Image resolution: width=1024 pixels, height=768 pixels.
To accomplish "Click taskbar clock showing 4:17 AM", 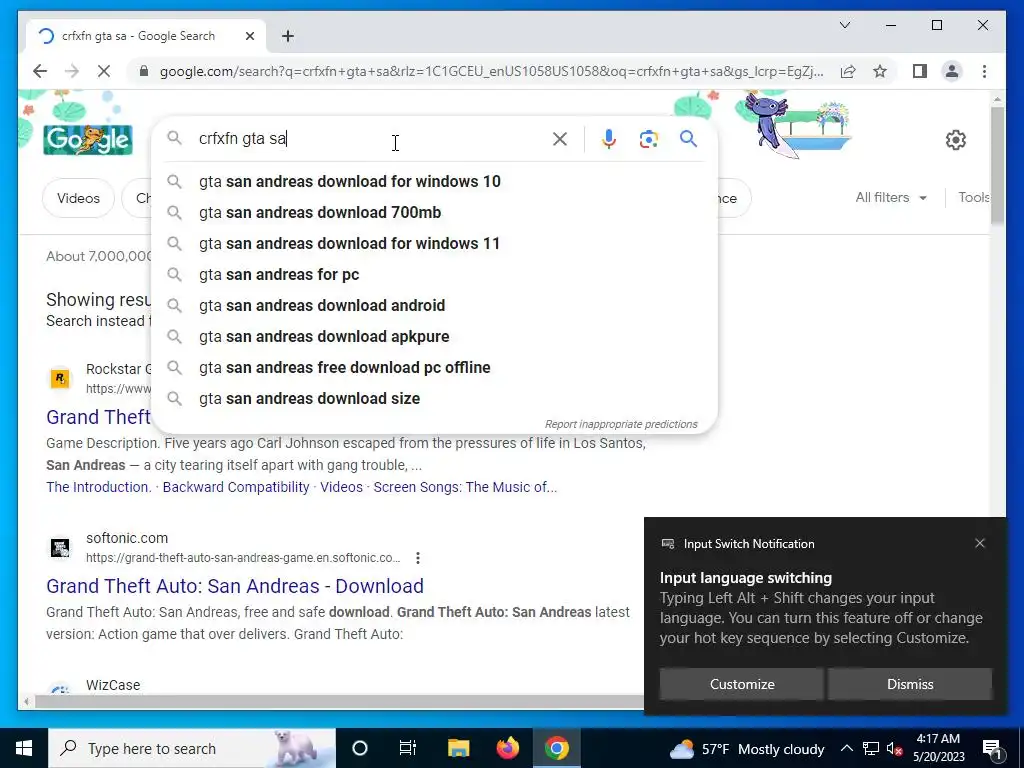I will 938,748.
